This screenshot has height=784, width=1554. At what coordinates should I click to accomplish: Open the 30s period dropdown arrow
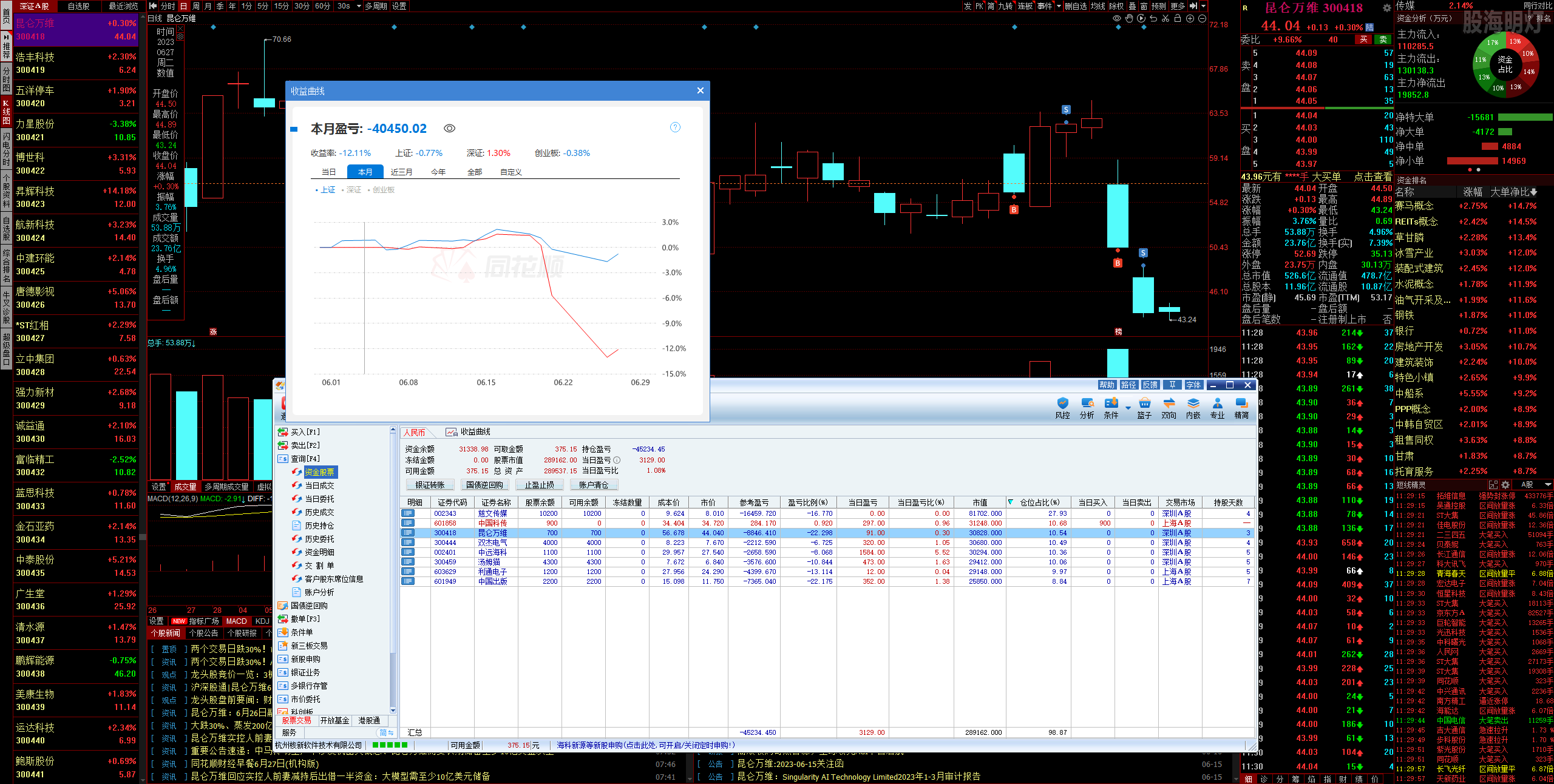pos(359,6)
